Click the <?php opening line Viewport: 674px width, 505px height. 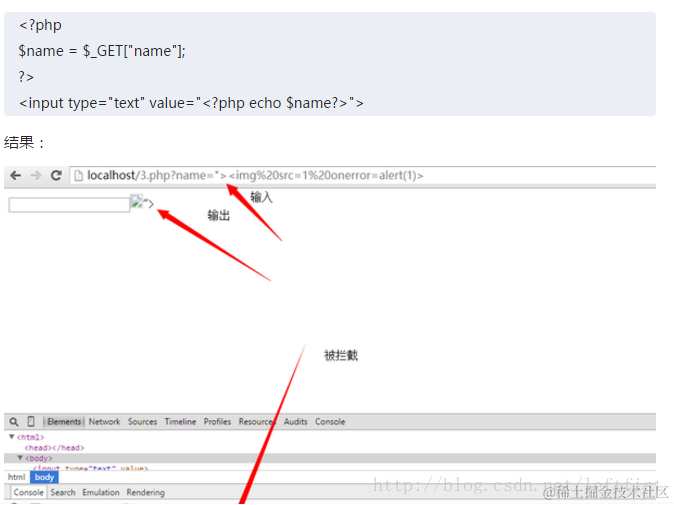[40, 25]
